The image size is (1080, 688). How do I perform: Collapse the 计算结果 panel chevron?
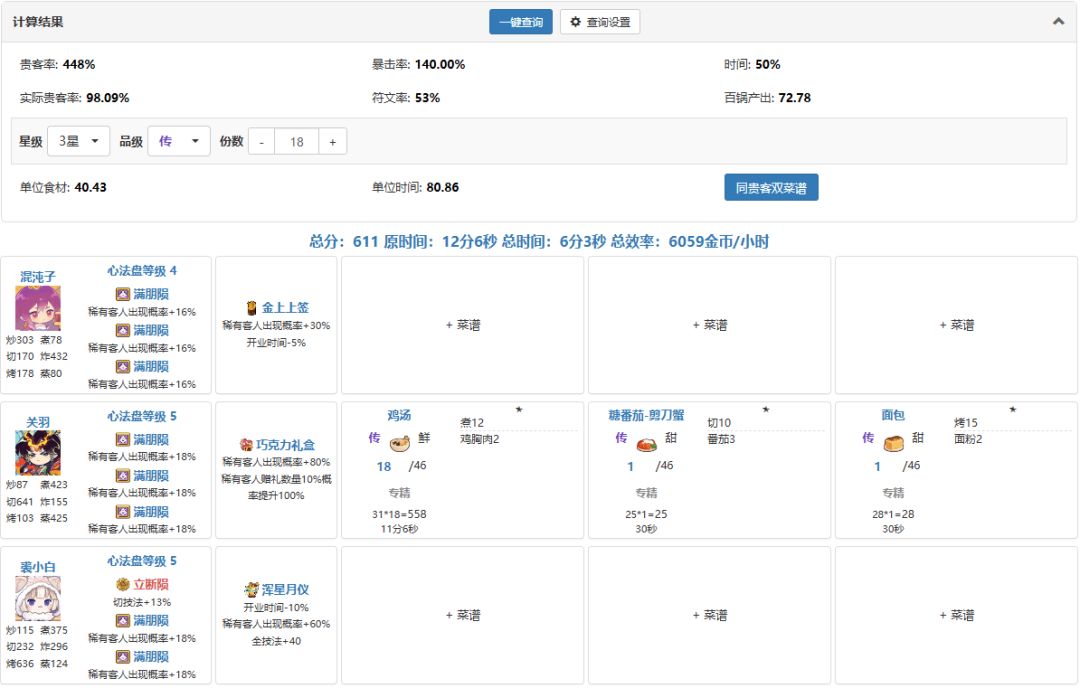tap(1059, 21)
